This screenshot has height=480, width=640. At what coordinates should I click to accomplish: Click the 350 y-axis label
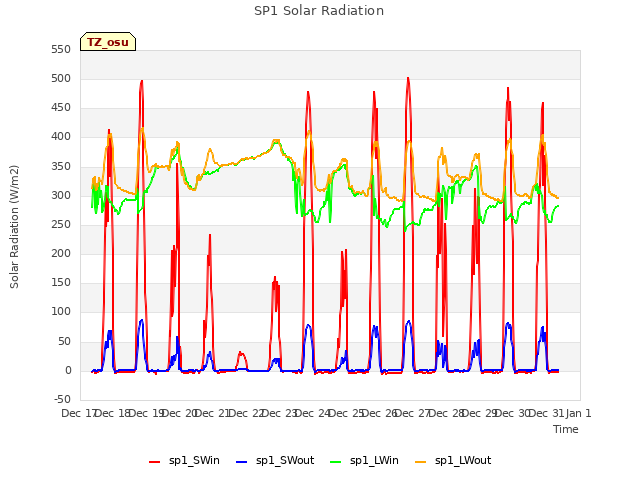[61, 167]
